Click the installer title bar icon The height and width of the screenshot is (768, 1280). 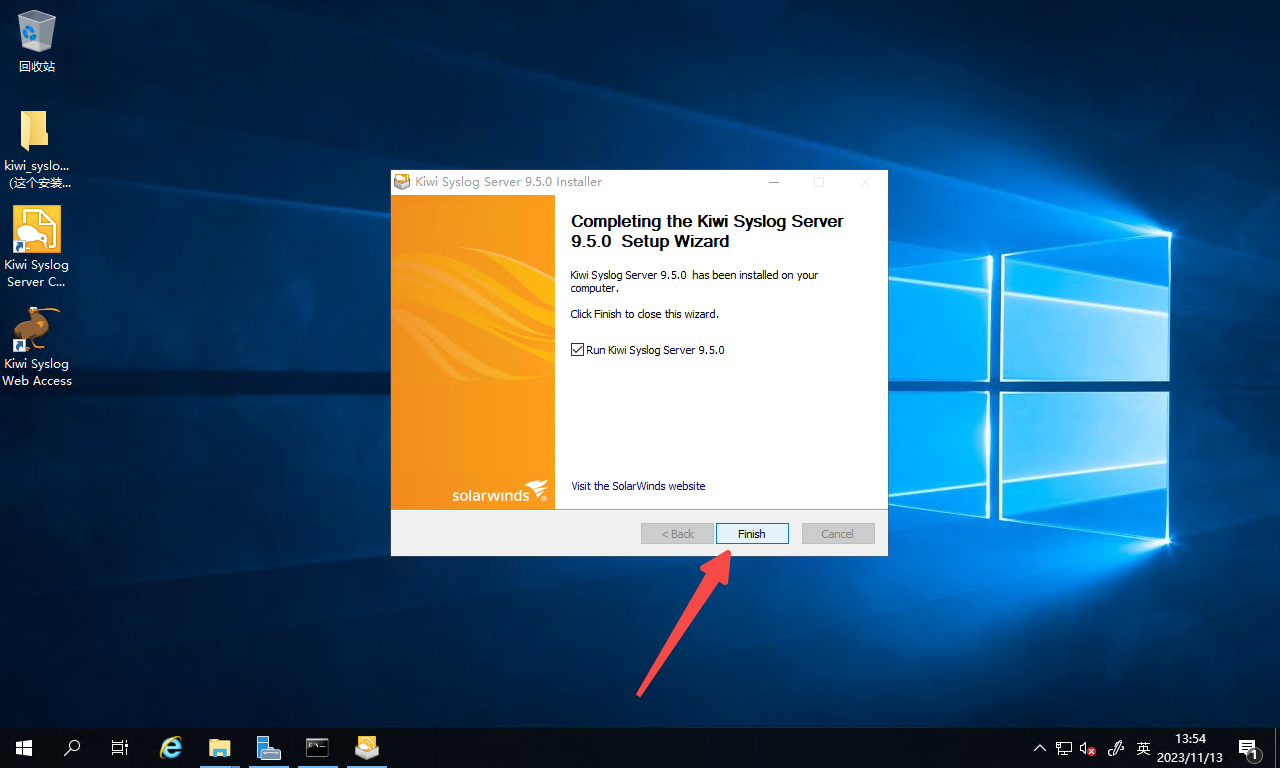[x=402, y=182]
